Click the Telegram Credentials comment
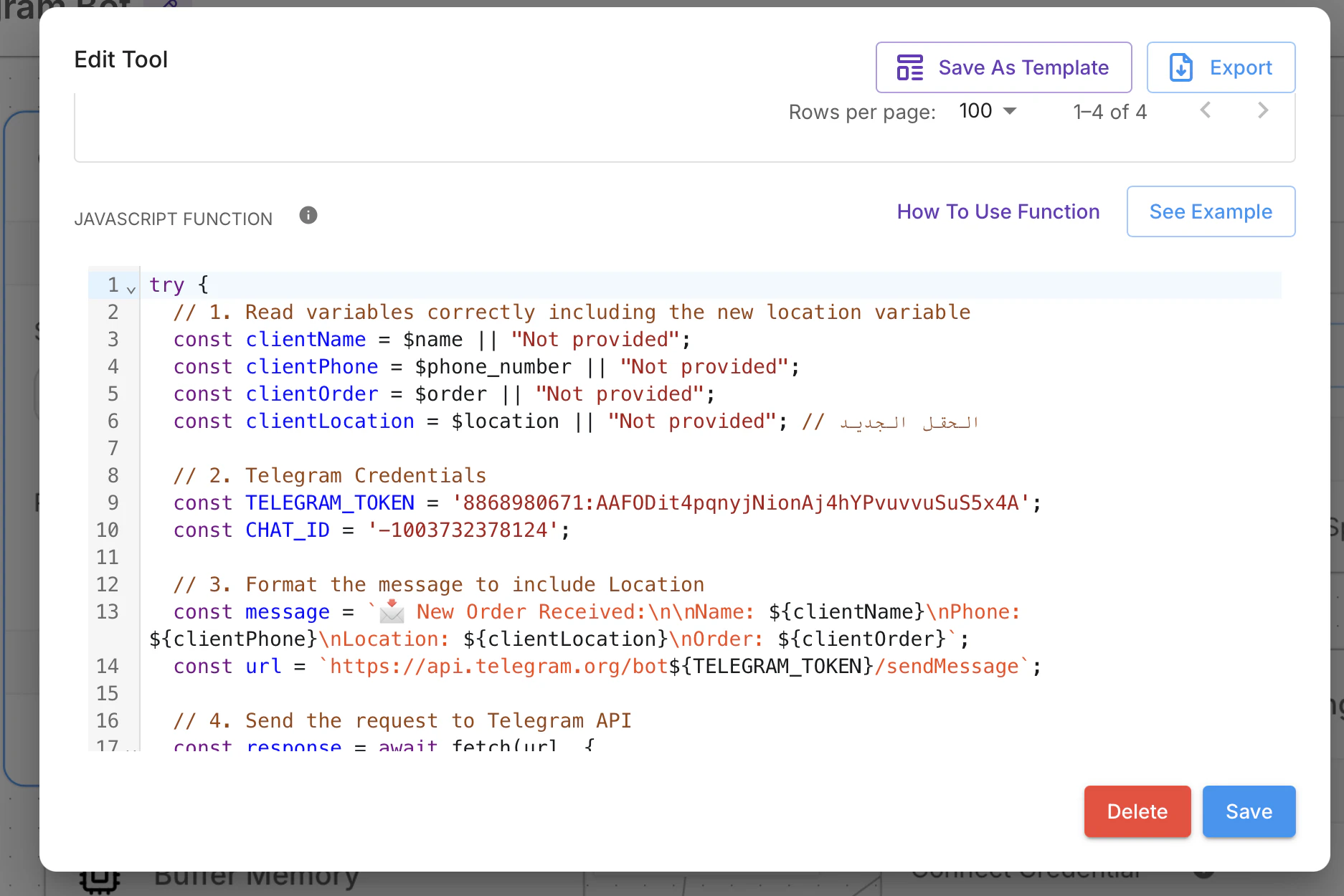 click(x=330, y=475)
